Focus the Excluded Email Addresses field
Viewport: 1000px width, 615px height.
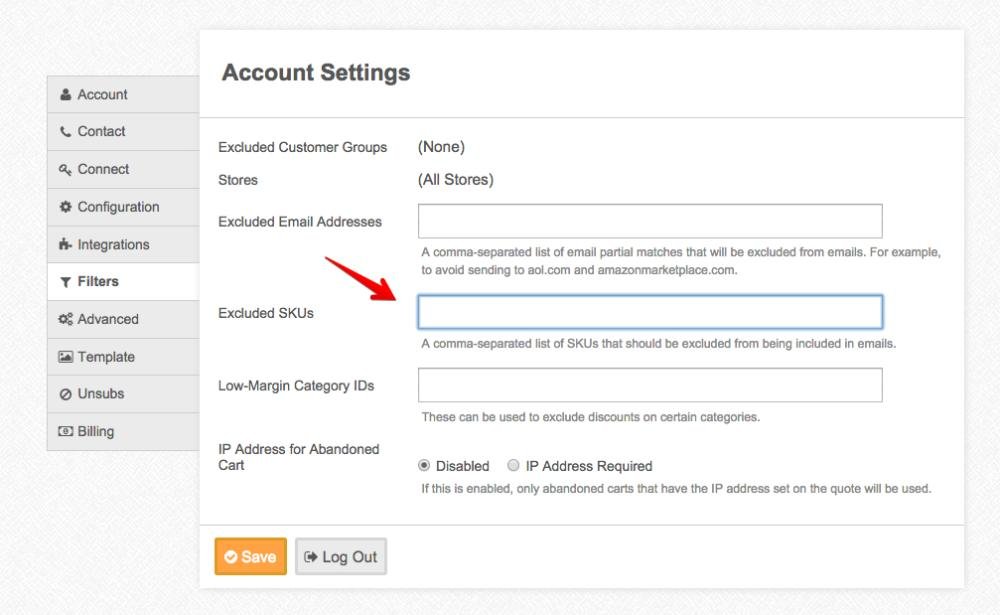pos(649,221)
